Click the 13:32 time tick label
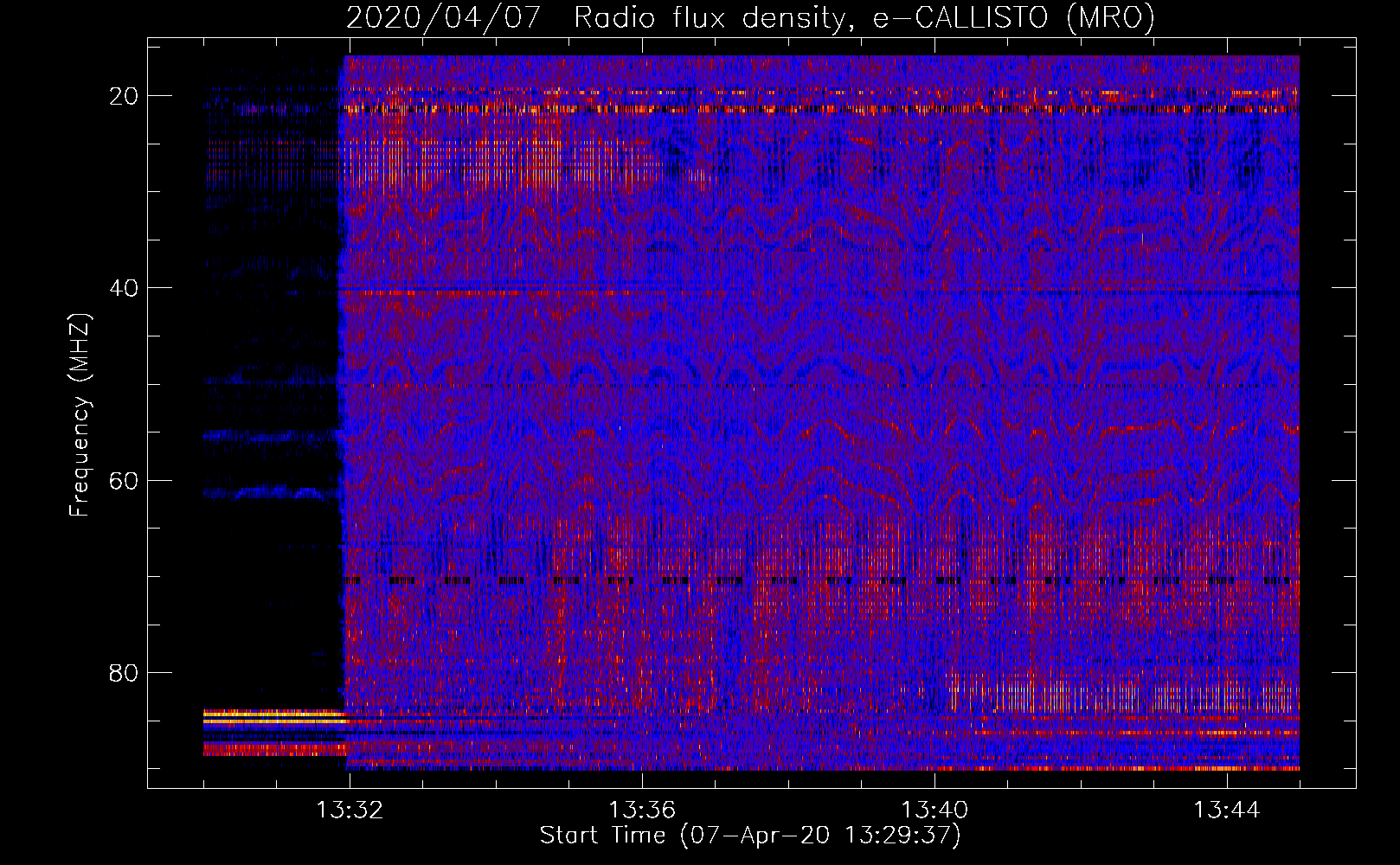The height and width of the screenshot is (865, 1400). pos(350,811)
